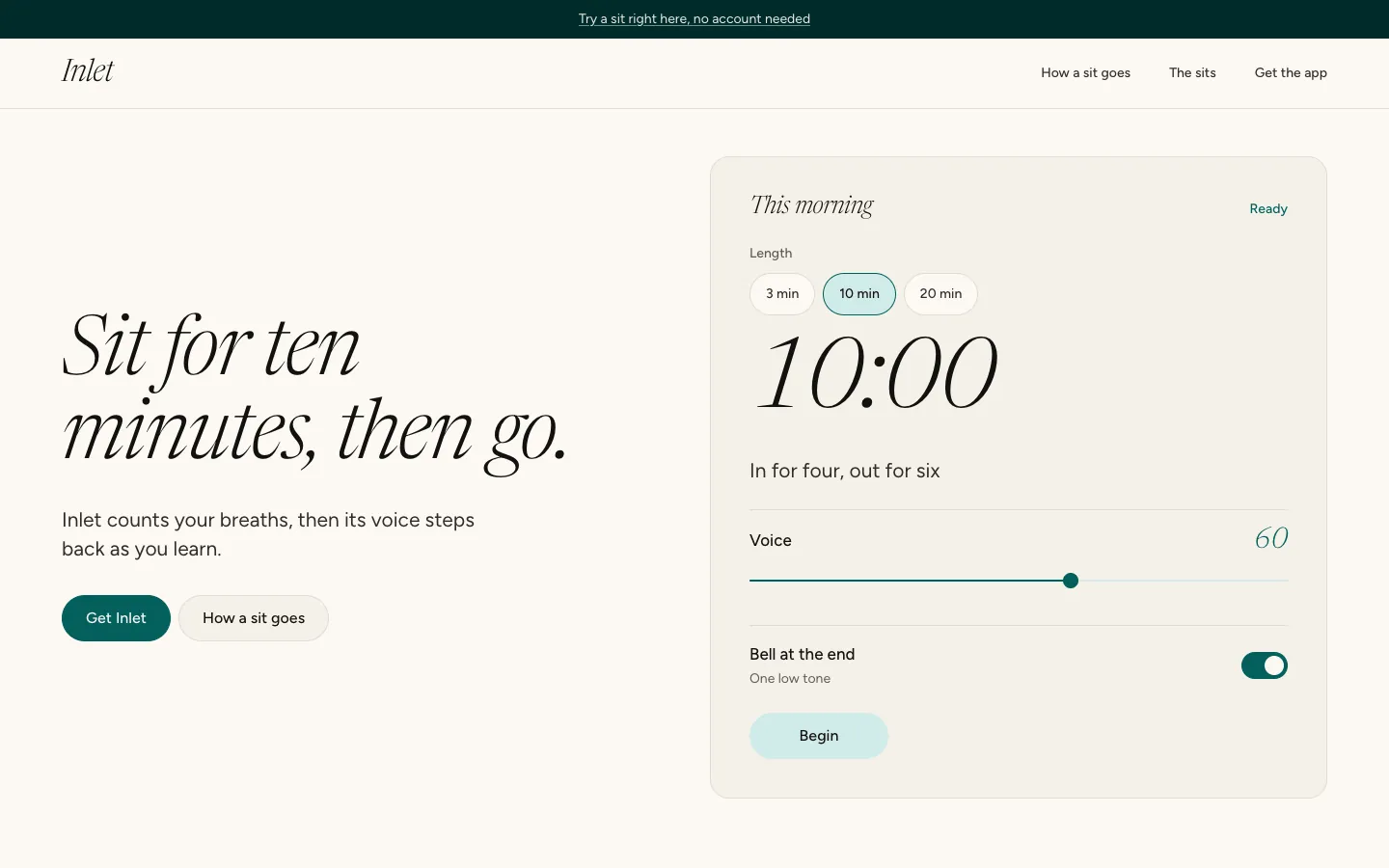Open the Inlet logo home link

click(x=88, y=71)
